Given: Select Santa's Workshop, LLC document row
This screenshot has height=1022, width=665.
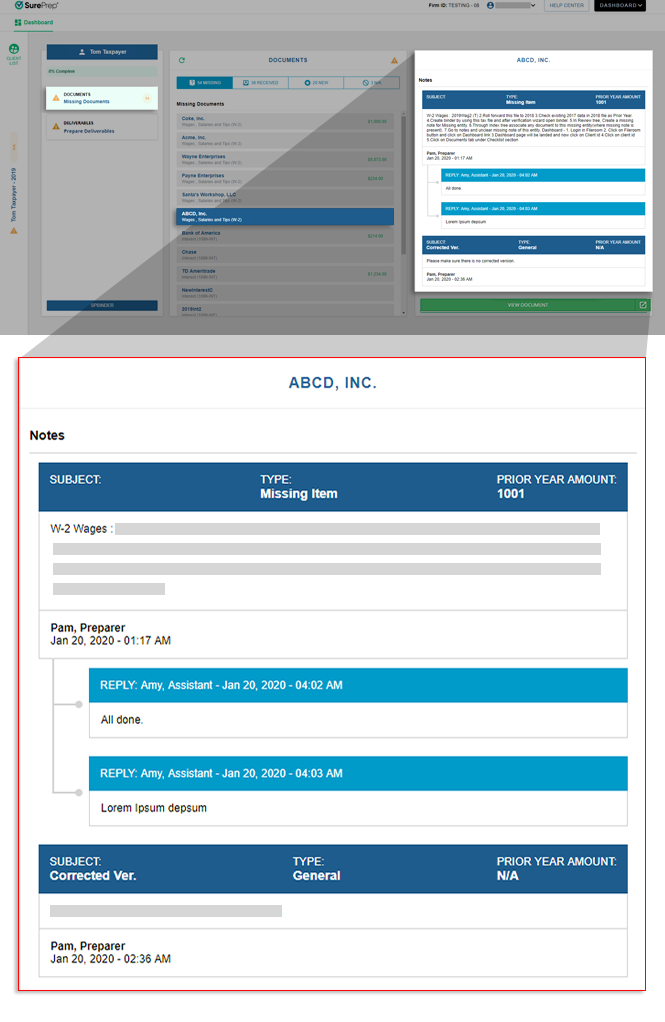Looking at the screenshot, I should (x=285, y=197).
